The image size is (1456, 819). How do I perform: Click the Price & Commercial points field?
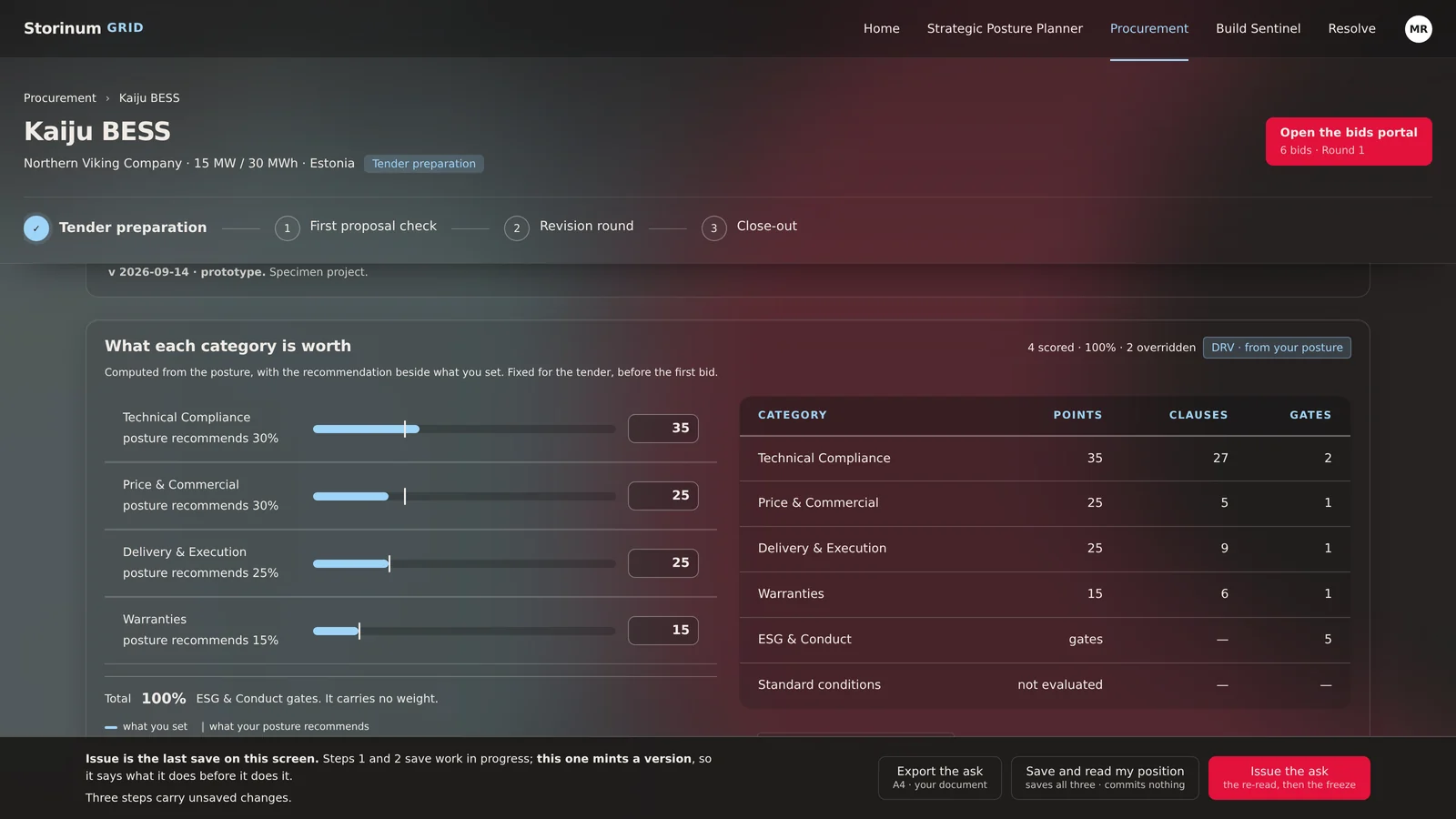pyautogui.click(x=662, y=496)
